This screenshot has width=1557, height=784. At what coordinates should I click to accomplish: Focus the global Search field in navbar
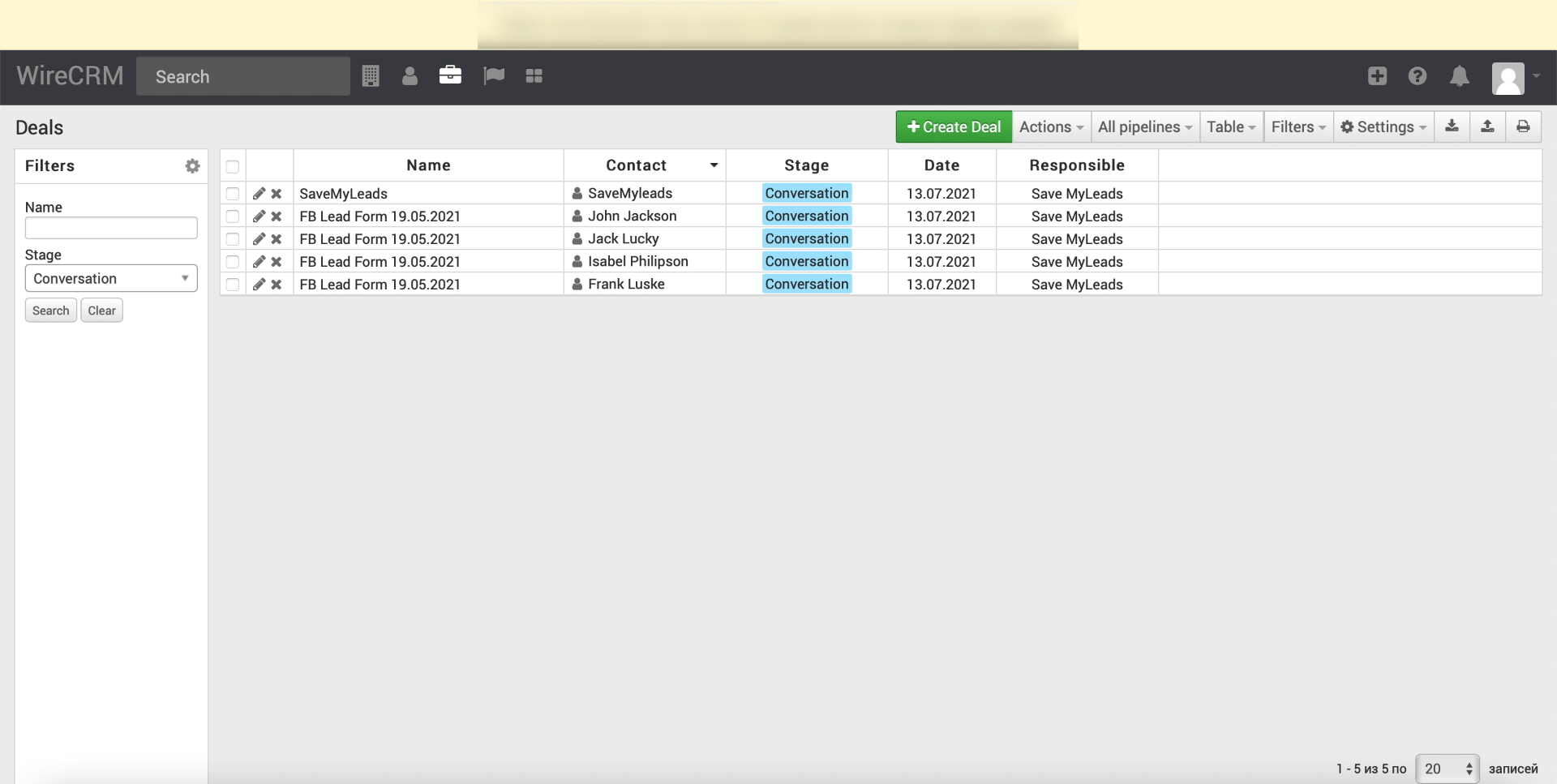243,76
